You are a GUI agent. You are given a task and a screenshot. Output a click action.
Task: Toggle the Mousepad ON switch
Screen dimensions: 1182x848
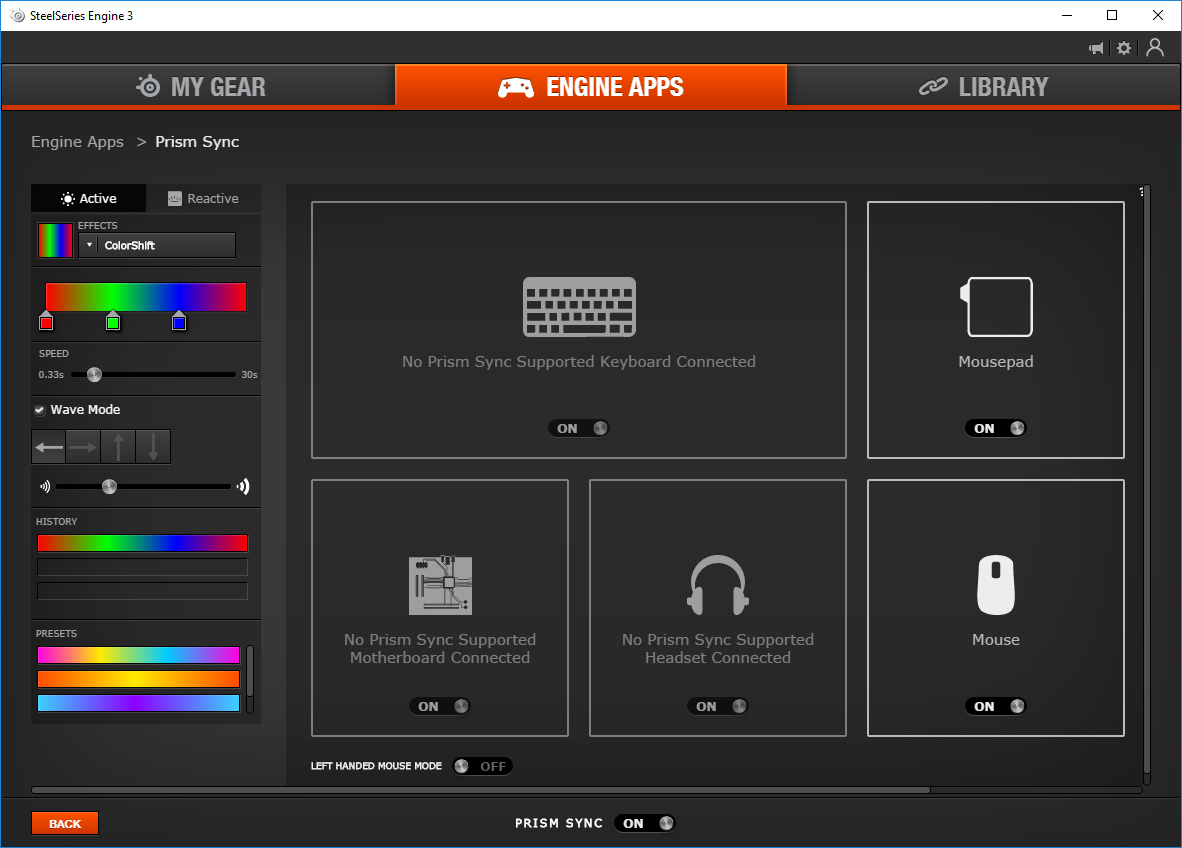[996, 428]
